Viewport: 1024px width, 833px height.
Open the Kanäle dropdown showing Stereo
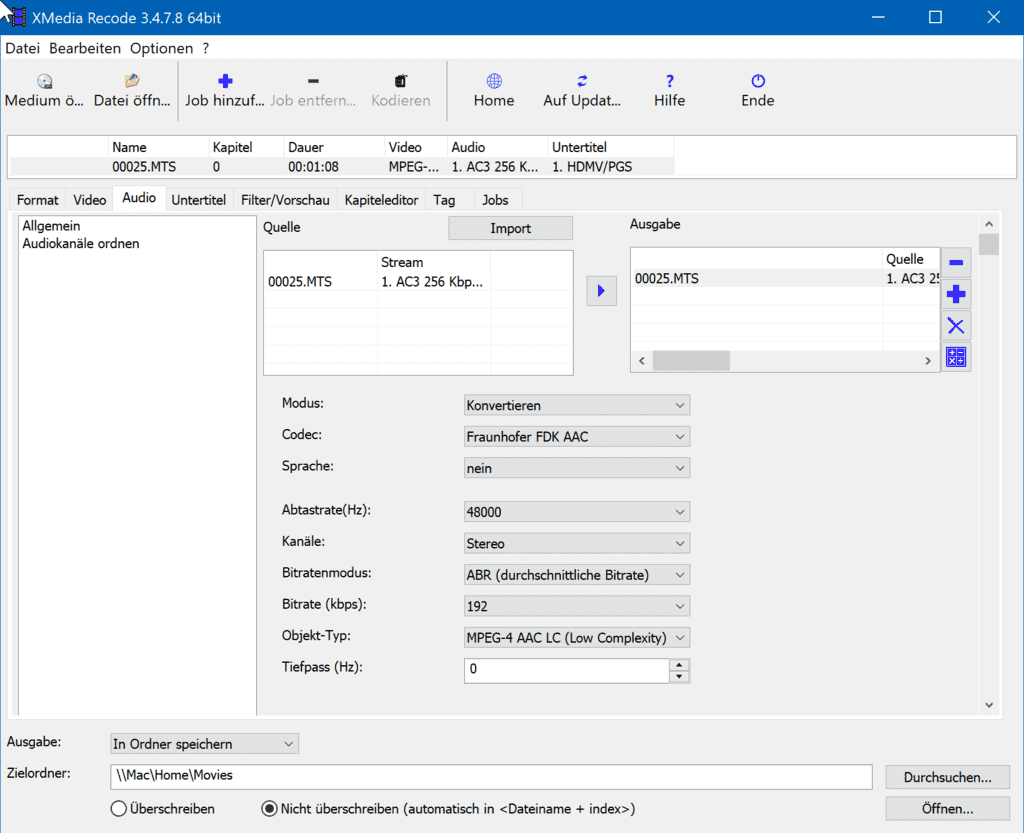(x=577, y=544)
